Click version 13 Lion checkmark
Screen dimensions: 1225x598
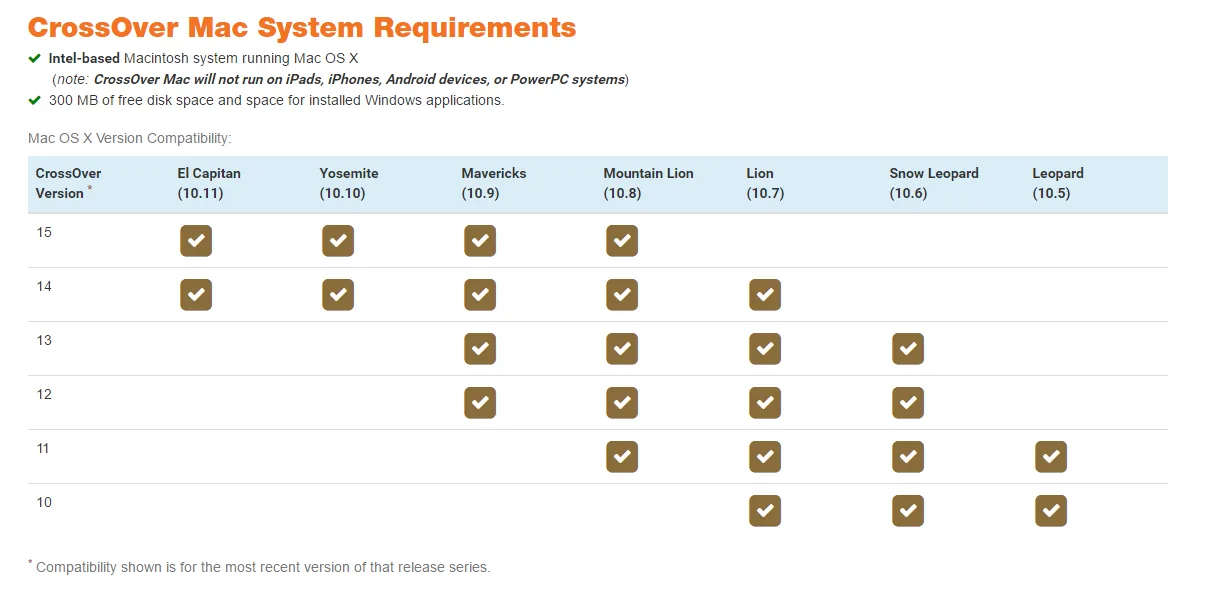coord(765,349)
